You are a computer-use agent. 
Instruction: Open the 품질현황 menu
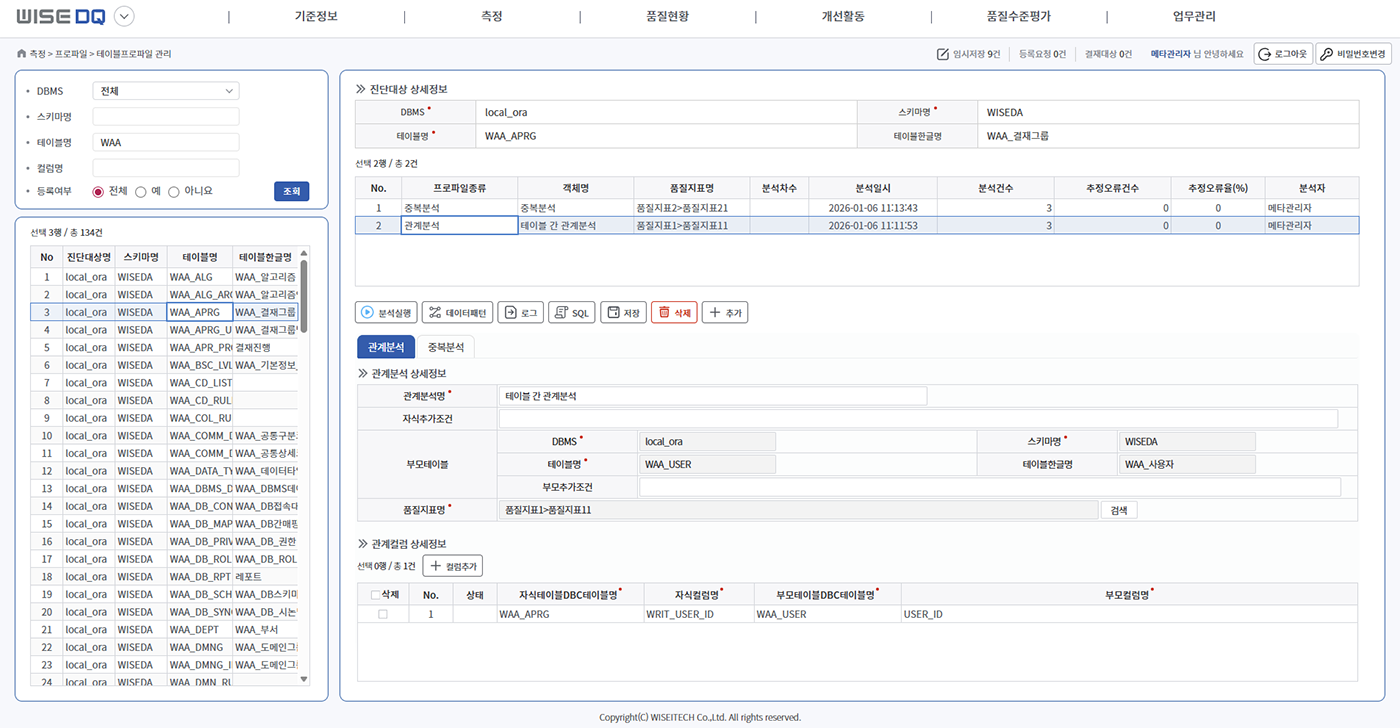pyautogui.click(x=667, y=17)
